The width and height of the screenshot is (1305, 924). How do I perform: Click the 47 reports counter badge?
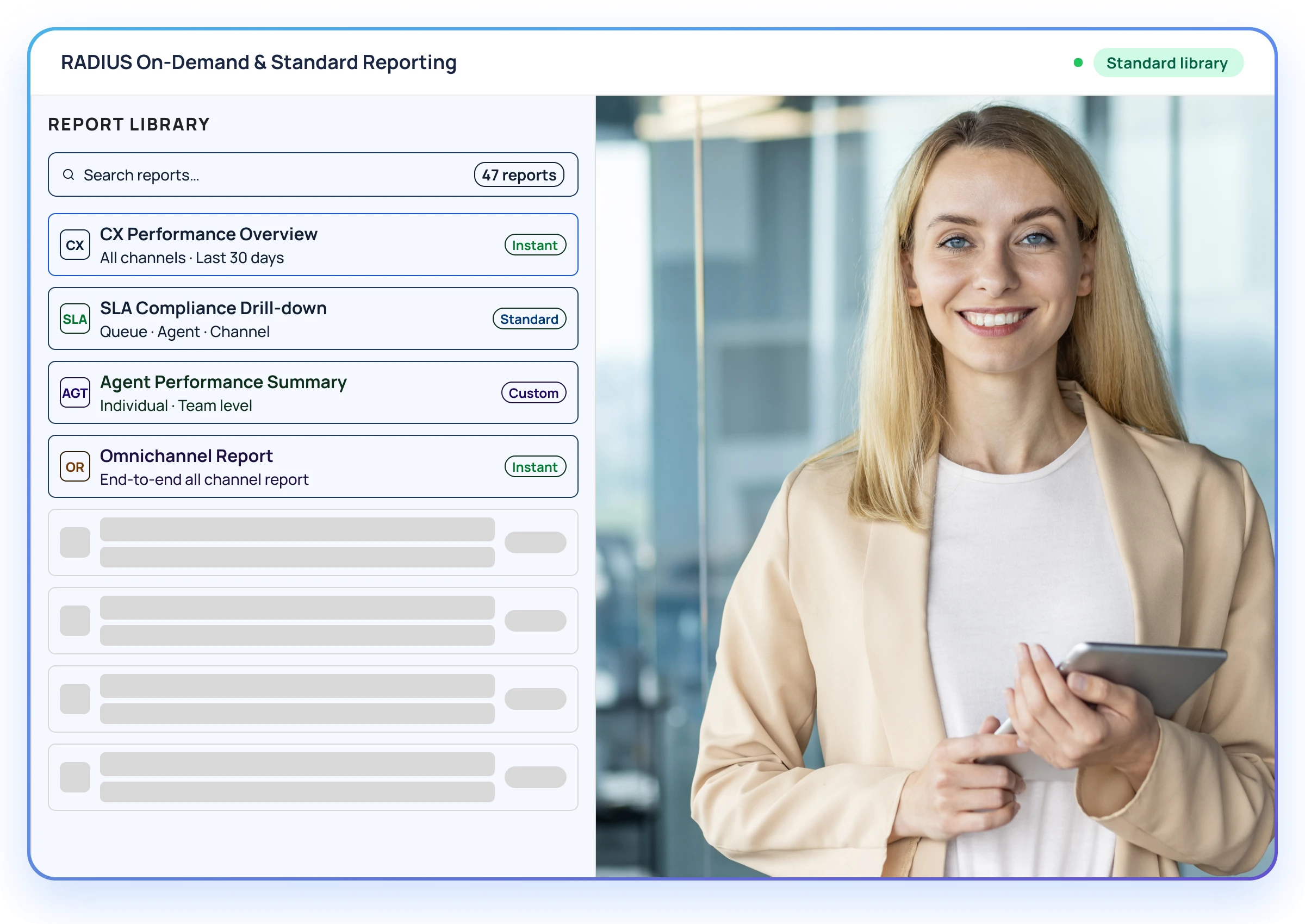(519, 175)
